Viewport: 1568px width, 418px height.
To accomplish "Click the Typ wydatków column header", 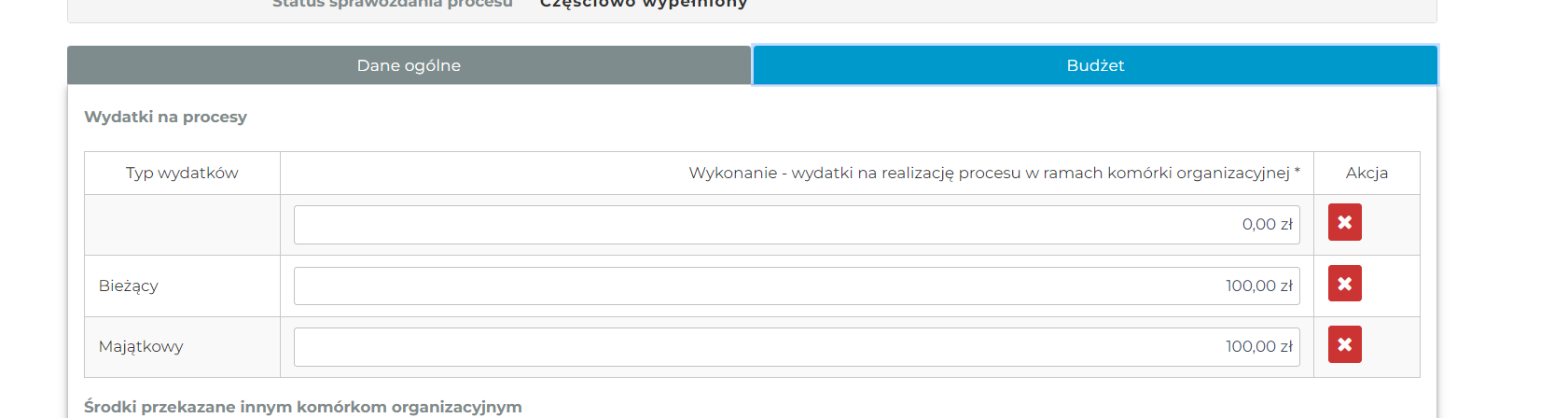I will click(182, 174).
